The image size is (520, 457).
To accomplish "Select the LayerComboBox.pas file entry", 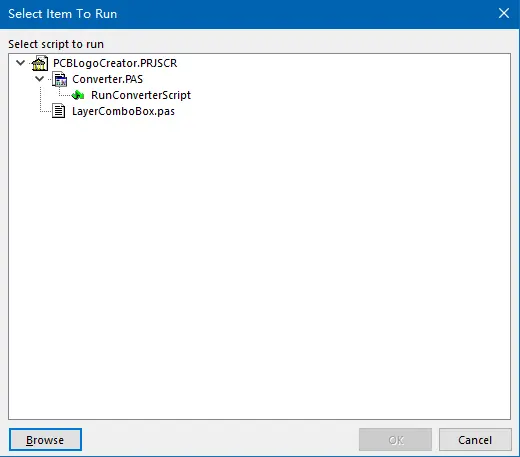I will coord(123,111).
